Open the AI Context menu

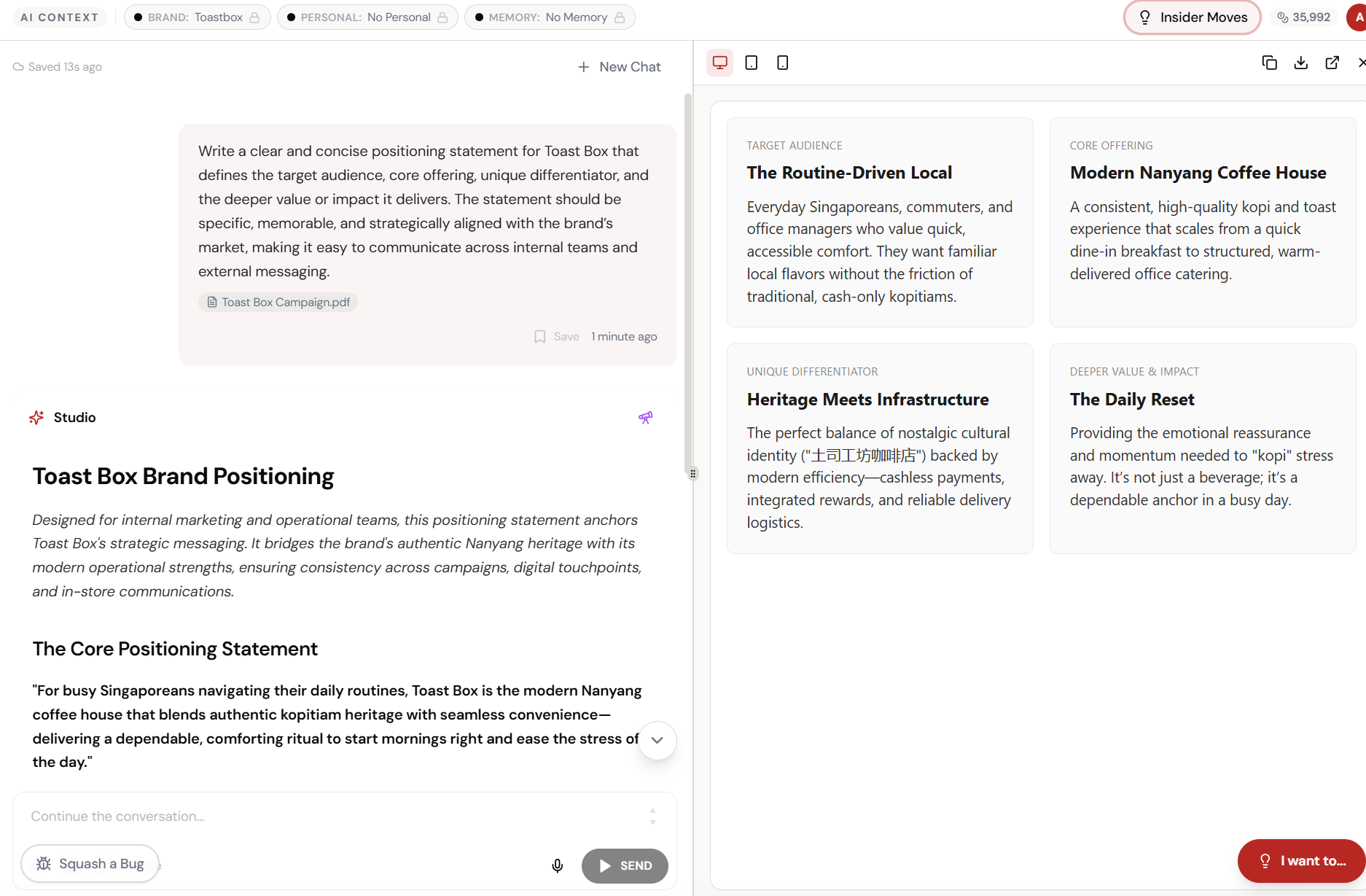tap(59, 17)
